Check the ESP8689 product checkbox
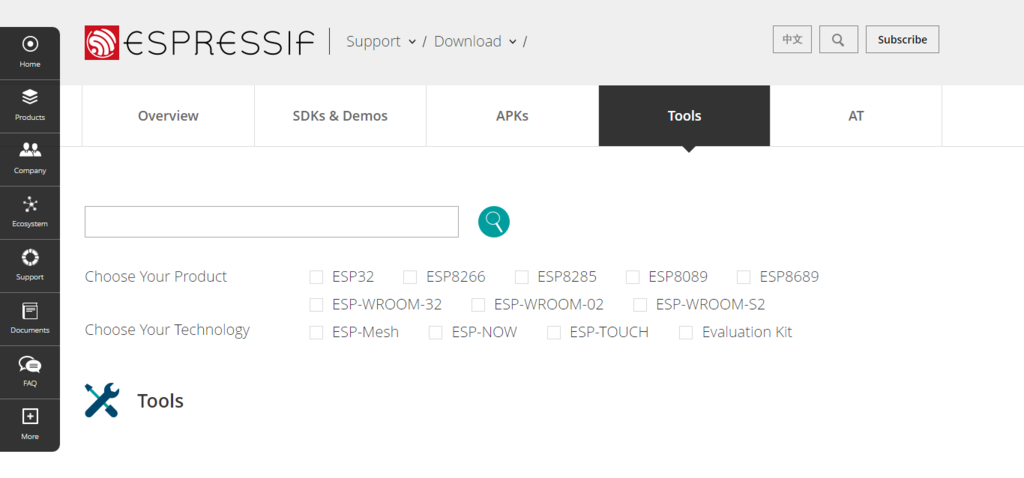This screenshot has height=478, width=1024. [x=743, y=278]
